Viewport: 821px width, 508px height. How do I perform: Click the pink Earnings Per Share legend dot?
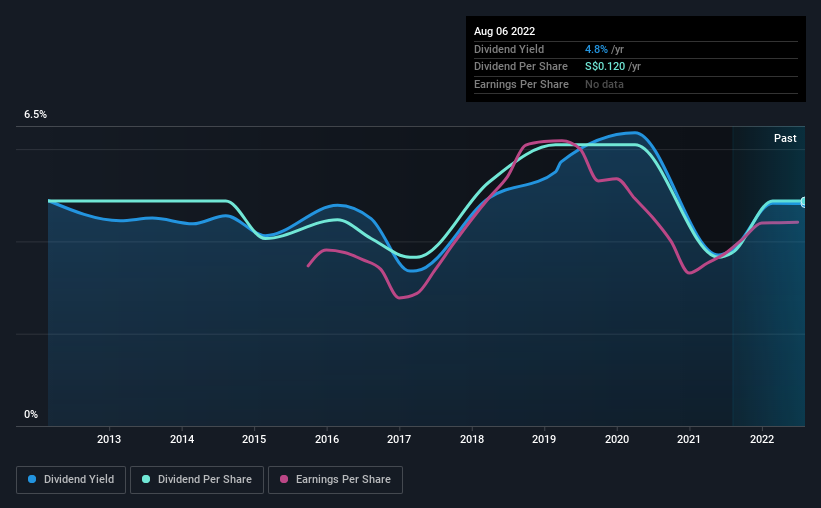click(284, 479)
